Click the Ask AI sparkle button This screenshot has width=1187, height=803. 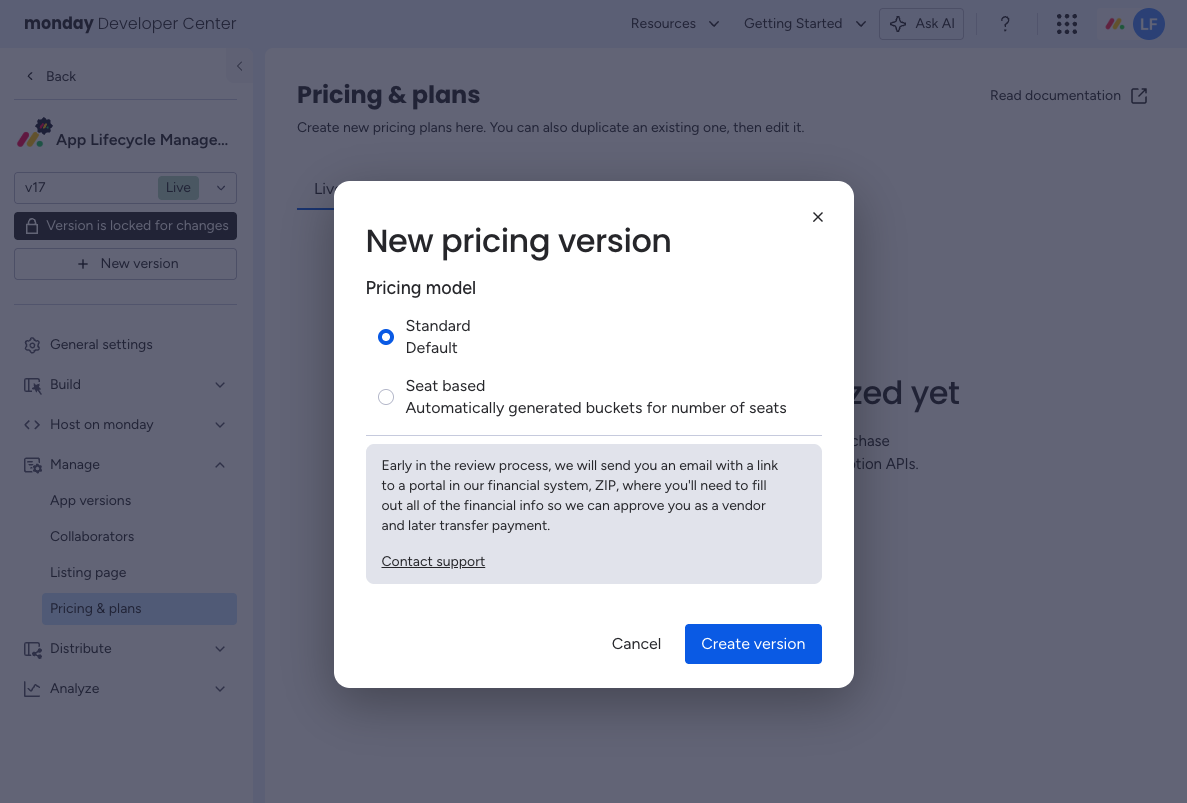point(921,24)
